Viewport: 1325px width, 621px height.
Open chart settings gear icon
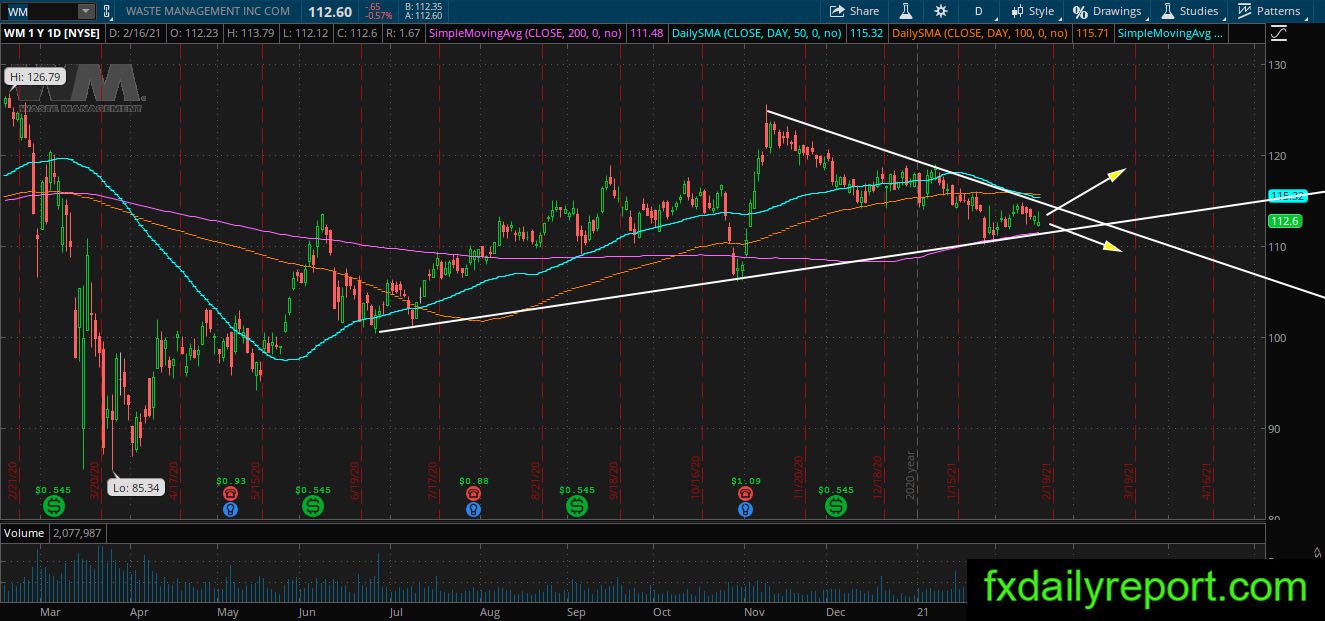[941, 11]
